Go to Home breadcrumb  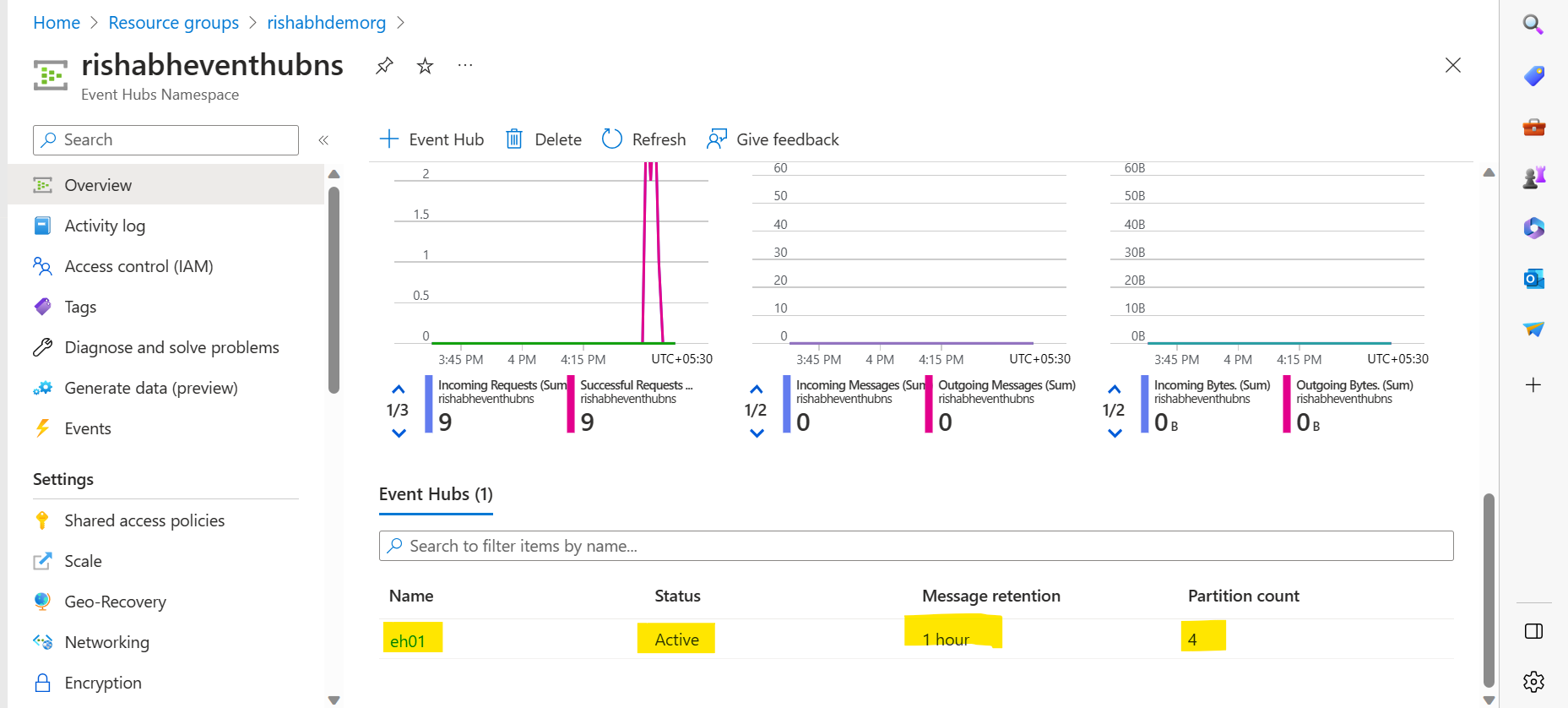click(57, 23)
